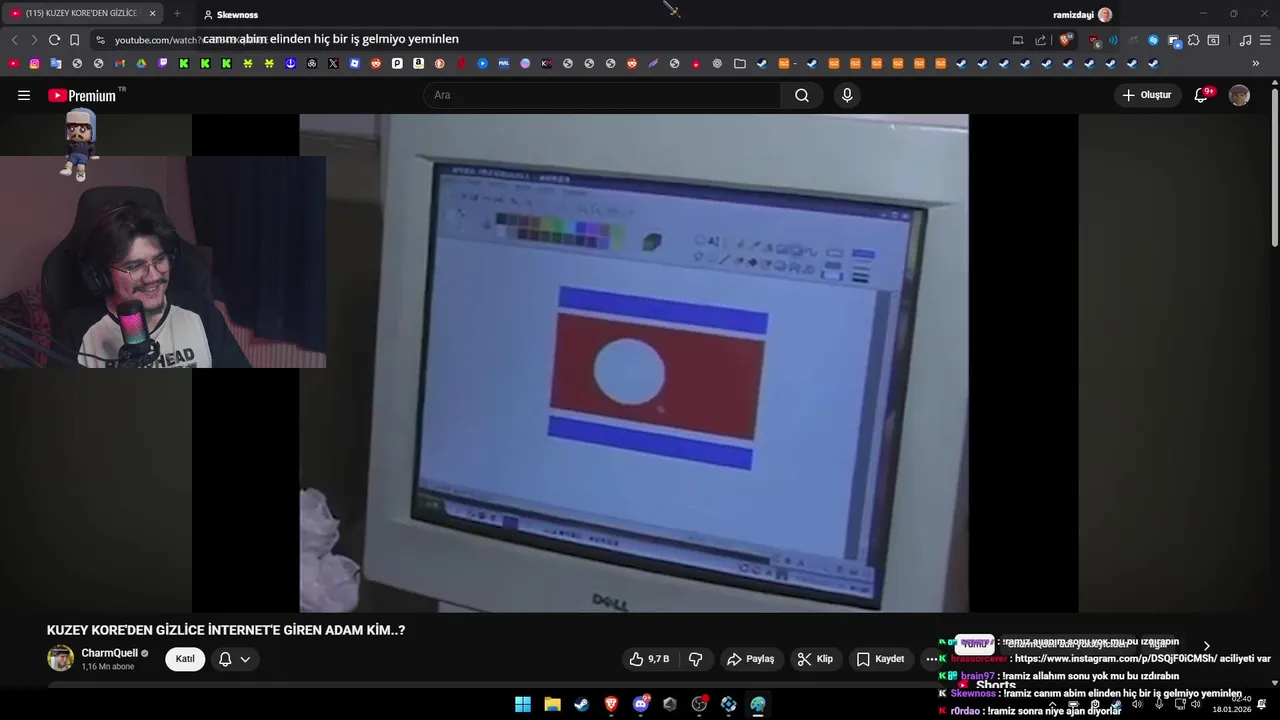Click the video player area
Image resolution: width=1280 pixels, height=720 pixels.
click(x=634, y=362)
